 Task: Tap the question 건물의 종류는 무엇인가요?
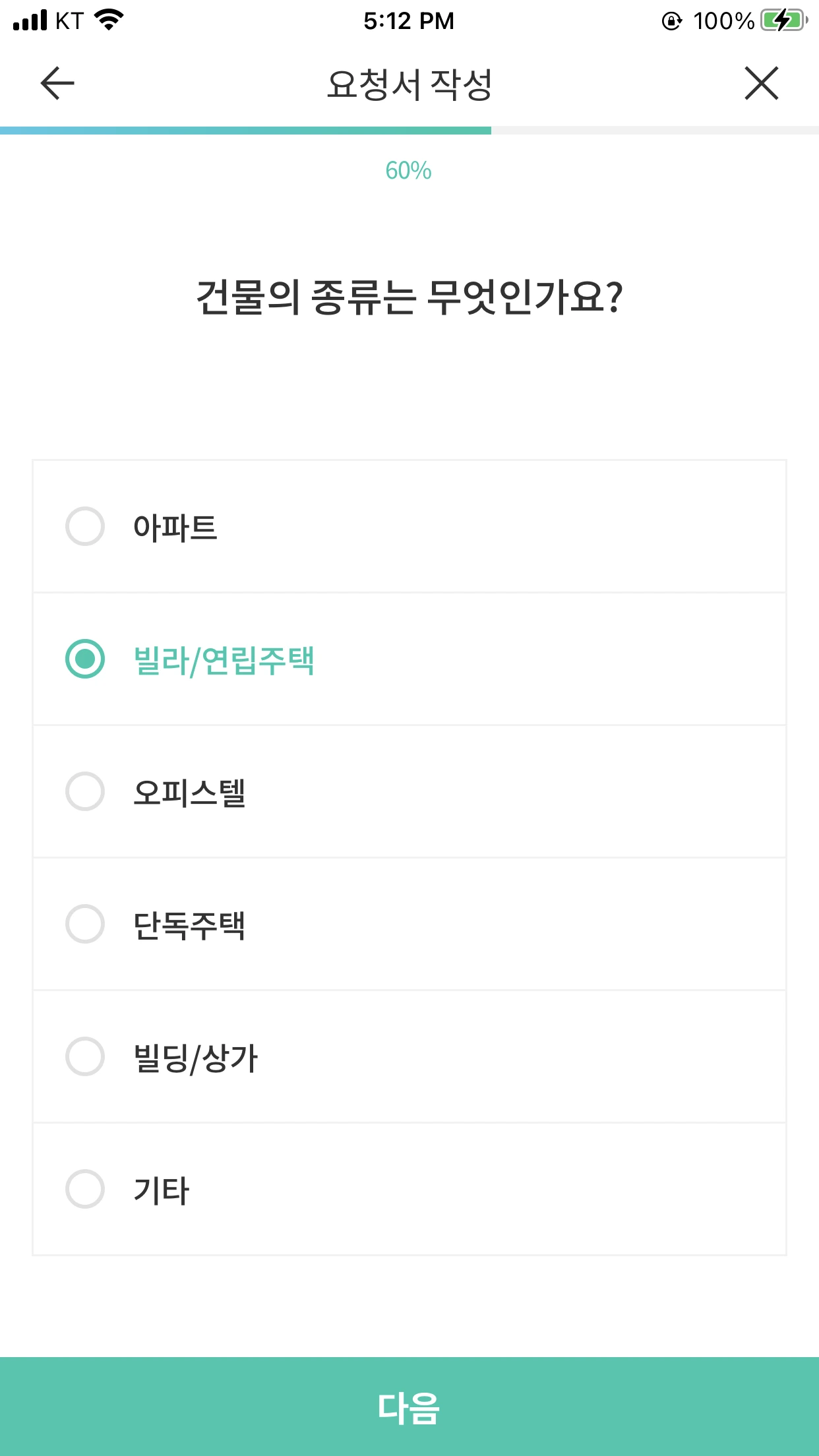coord(409,297)
